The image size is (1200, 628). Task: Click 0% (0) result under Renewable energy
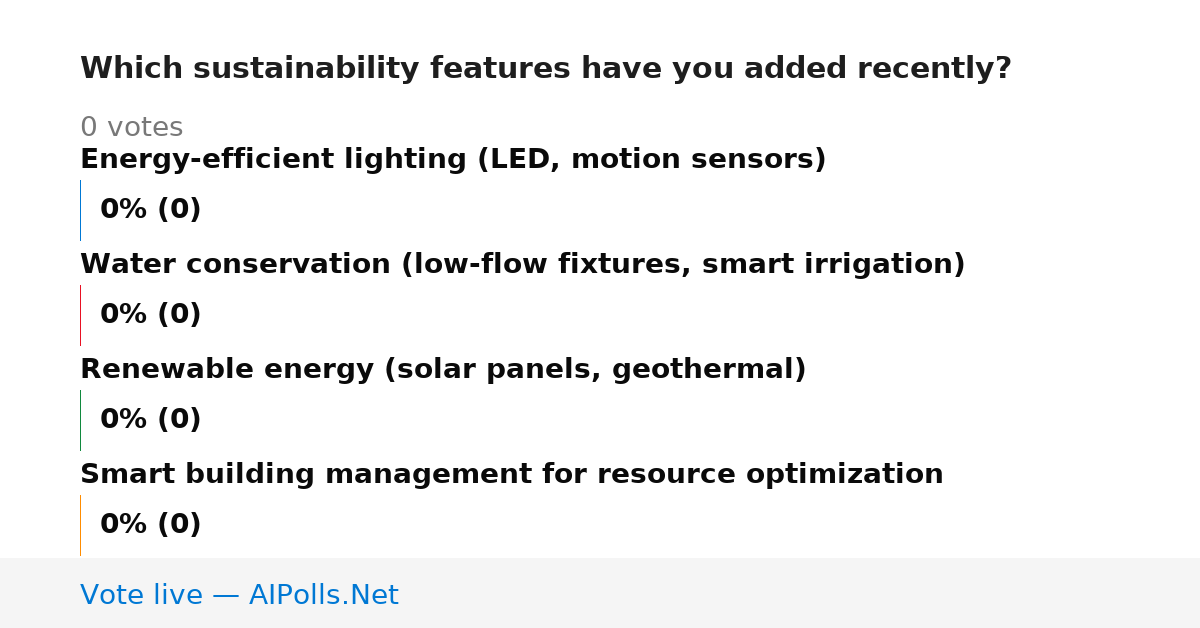tap(151, 420)
